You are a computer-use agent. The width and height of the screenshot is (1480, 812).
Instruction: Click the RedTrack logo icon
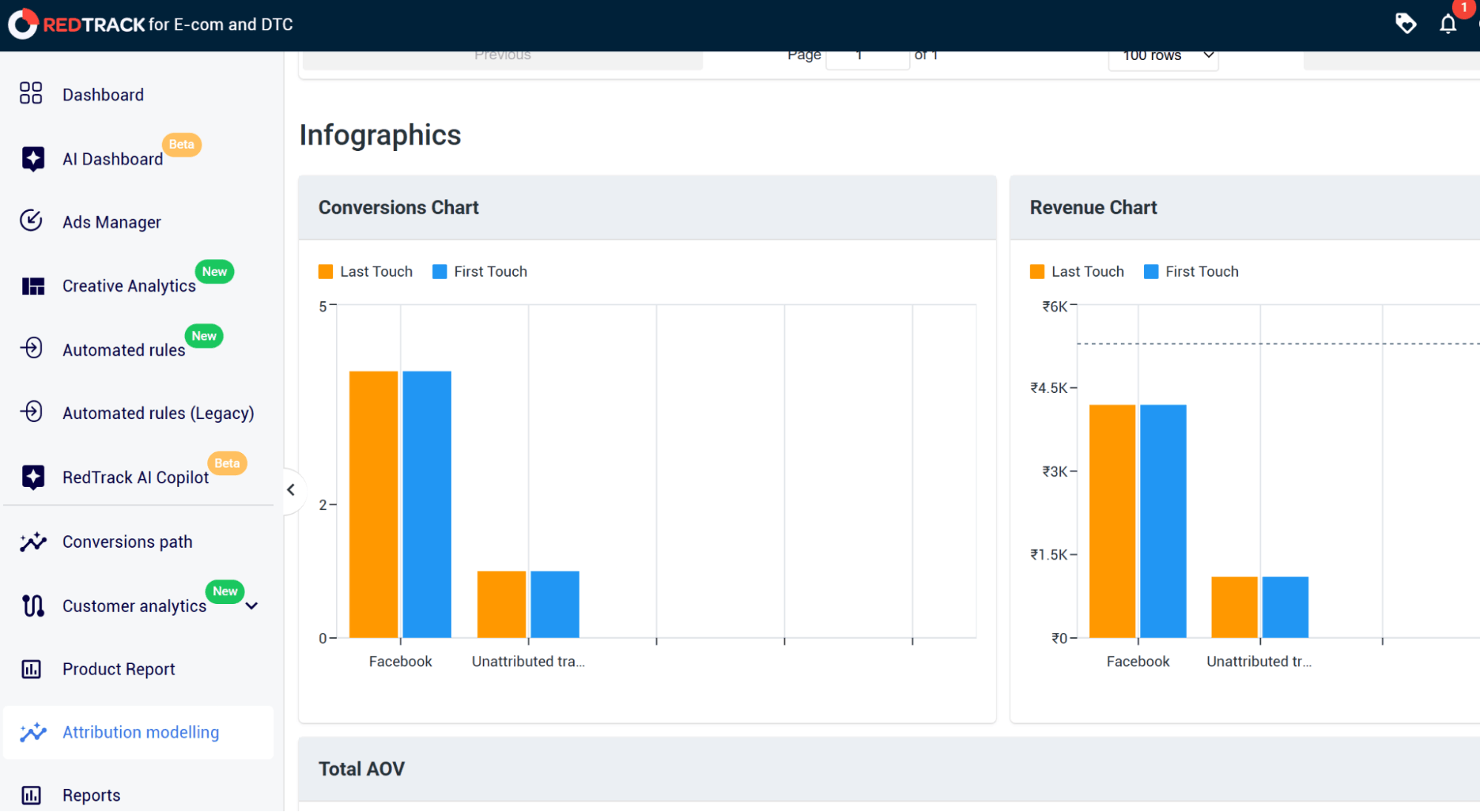pos(23,24)
